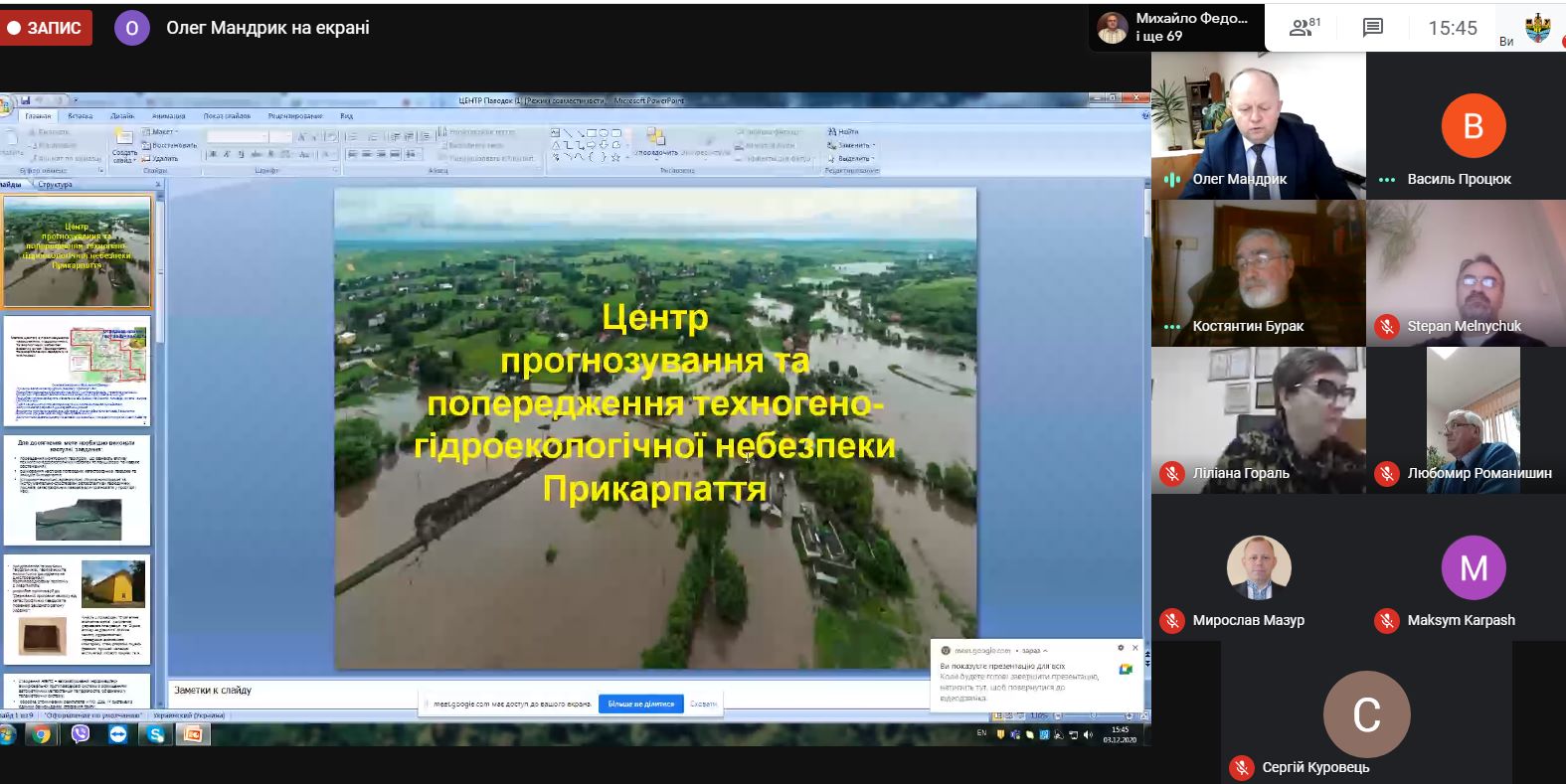Click muted mic icon of Любомир Романишин

coord(1386,473)
